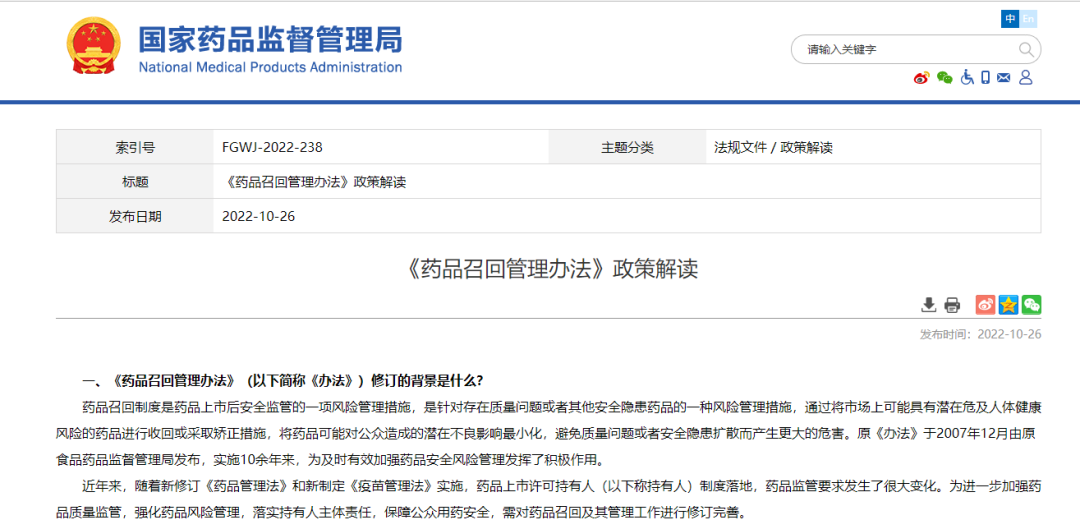
Task: Click the email envelope icon
Action: [x=1004, y=78]
